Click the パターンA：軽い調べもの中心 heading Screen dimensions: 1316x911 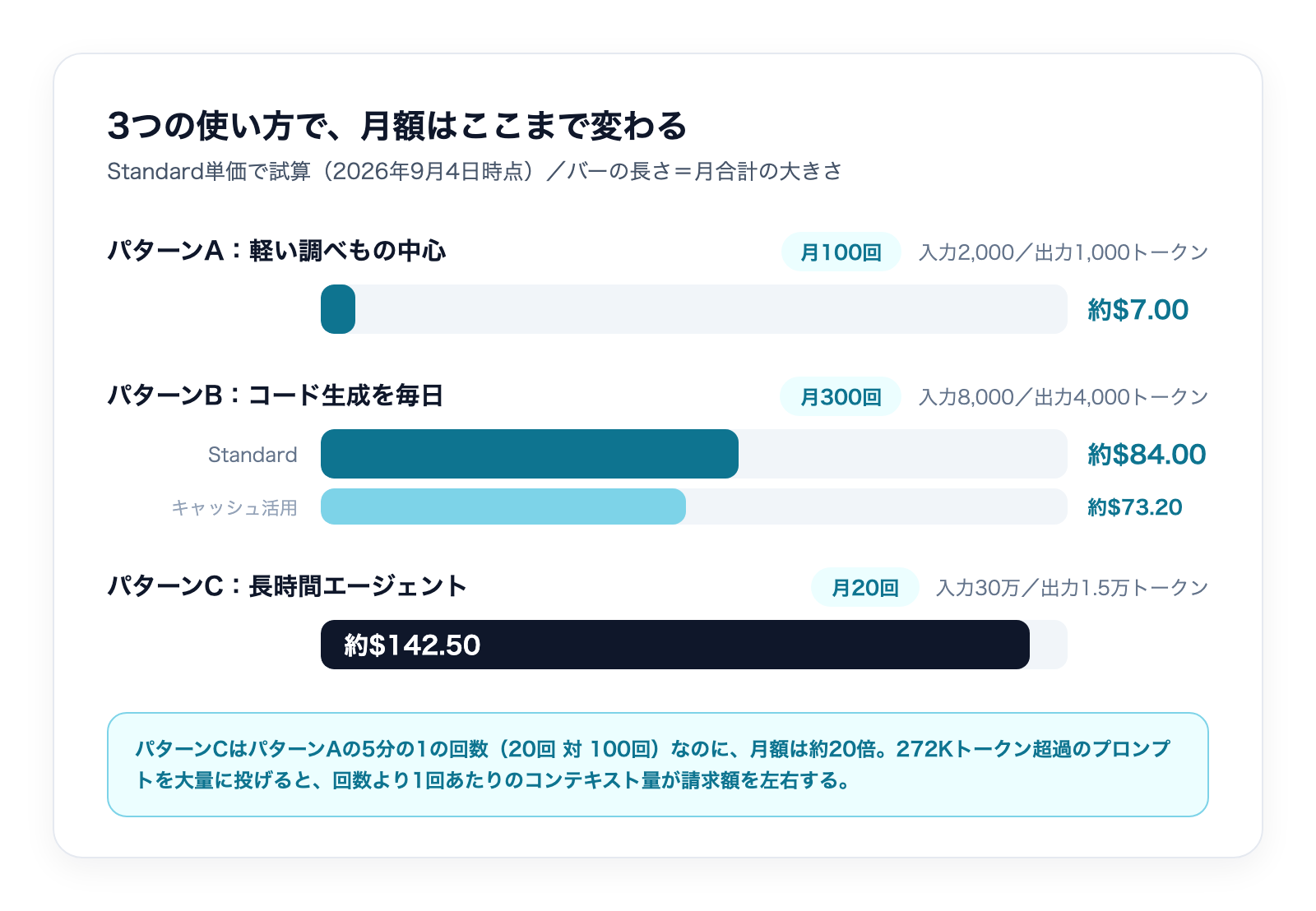coord(277,251)
